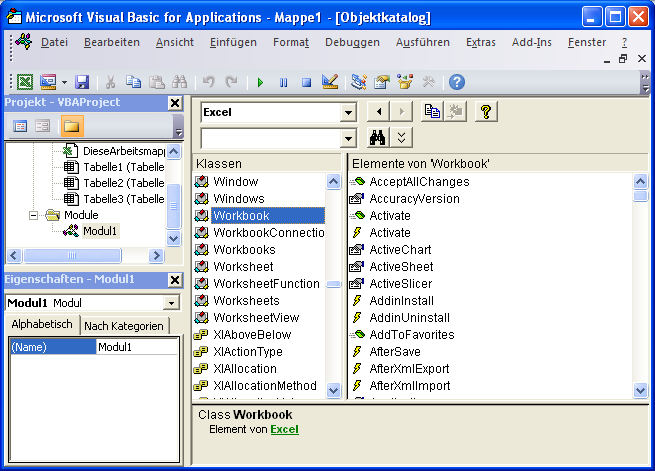Select AfterSave event member

tap(395, 352)
